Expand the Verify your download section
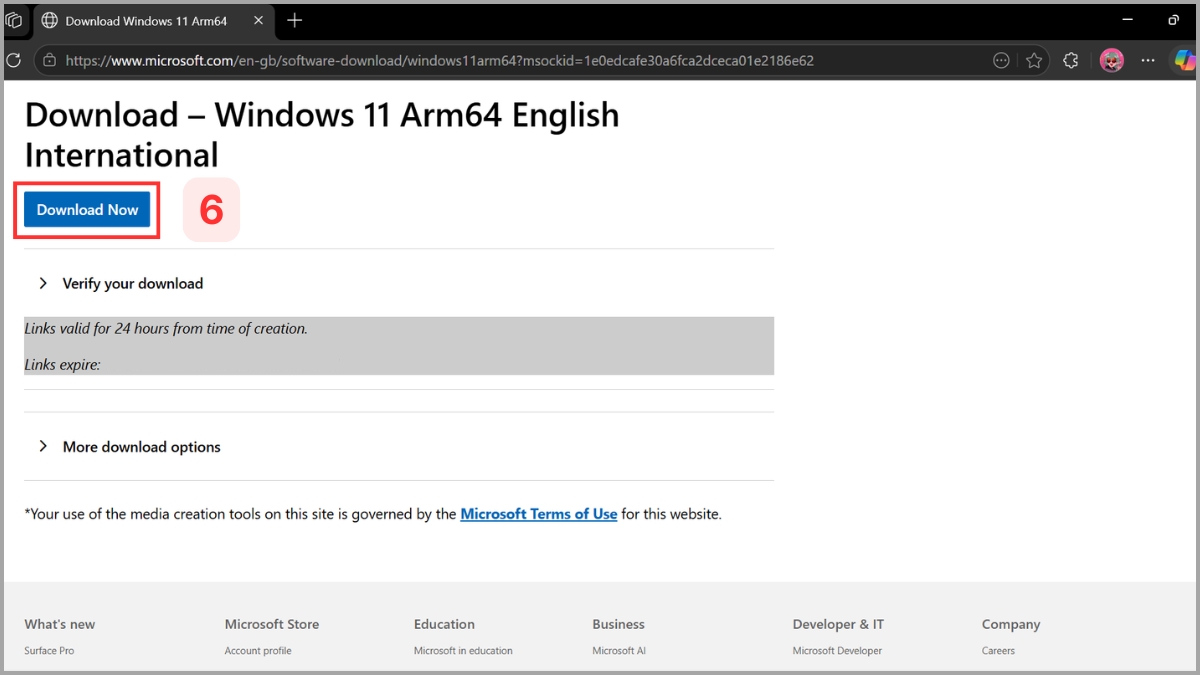The image size is (1200, 675). (x=132, y=283)
